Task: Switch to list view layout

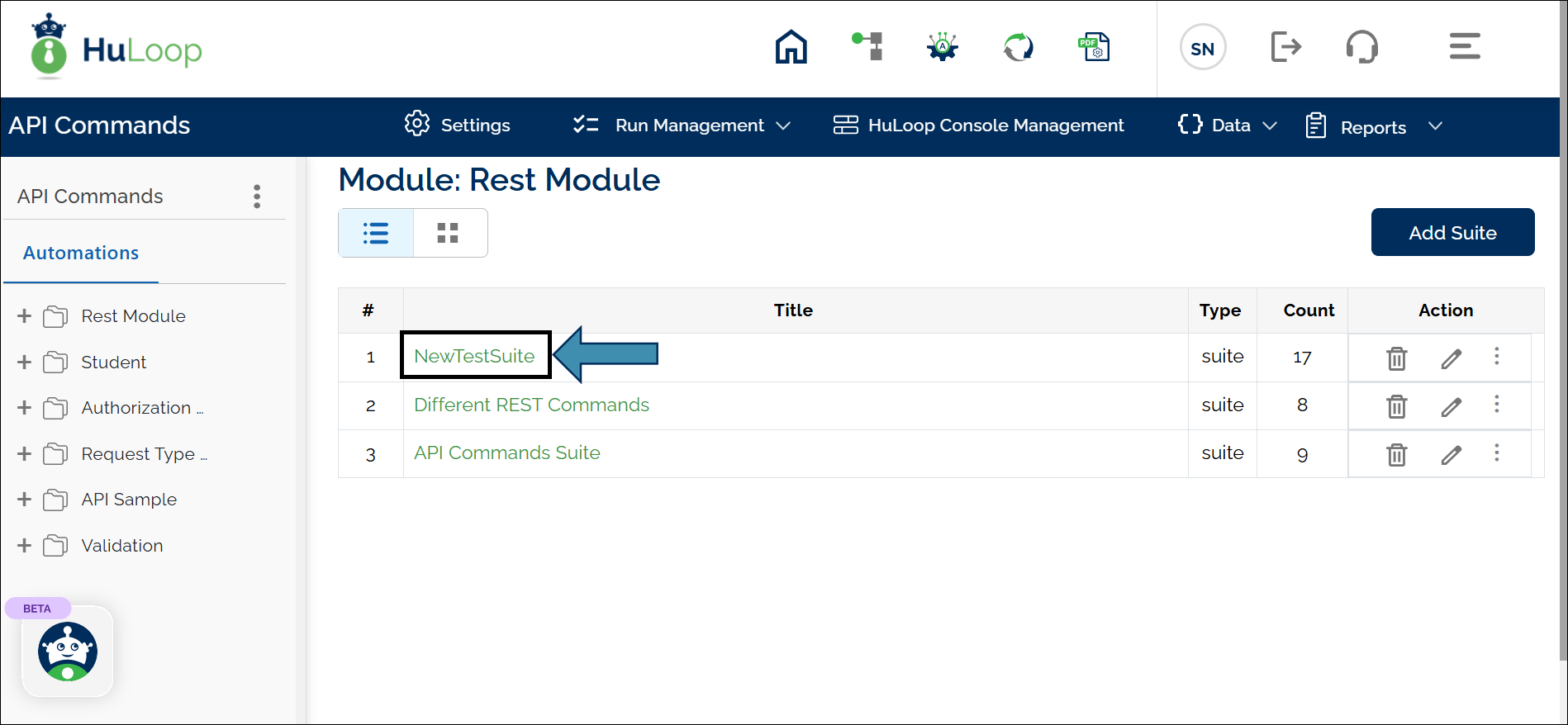Action: 376,233
